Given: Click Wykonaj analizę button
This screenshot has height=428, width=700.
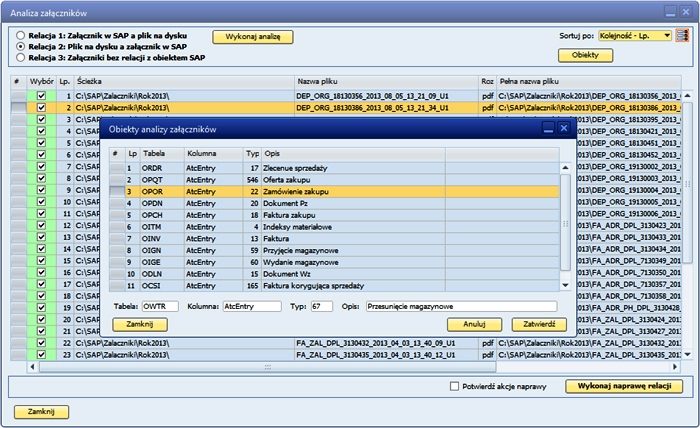Looking at the screenshot, I should (x=253, y=37).
